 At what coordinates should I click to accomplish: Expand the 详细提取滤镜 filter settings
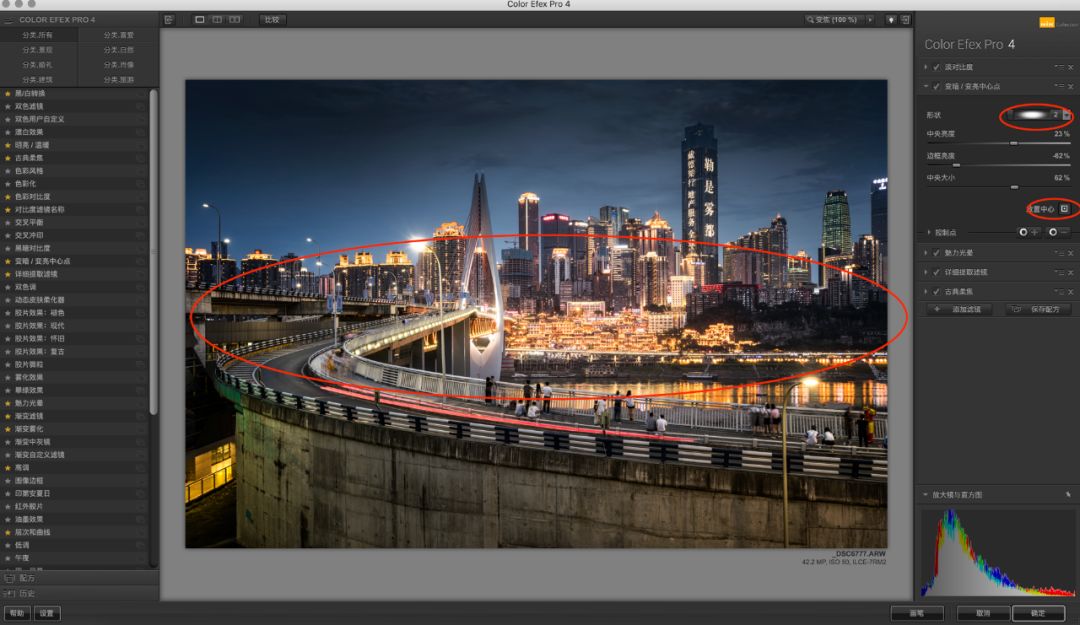pyautogui.click(x=926, y=273)
